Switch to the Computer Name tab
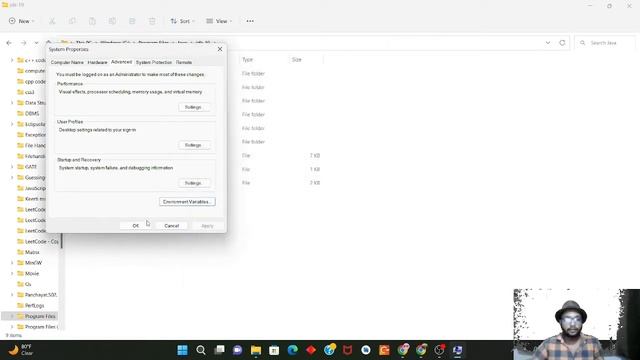The image size is (640, 360). [x=67, y=62]
